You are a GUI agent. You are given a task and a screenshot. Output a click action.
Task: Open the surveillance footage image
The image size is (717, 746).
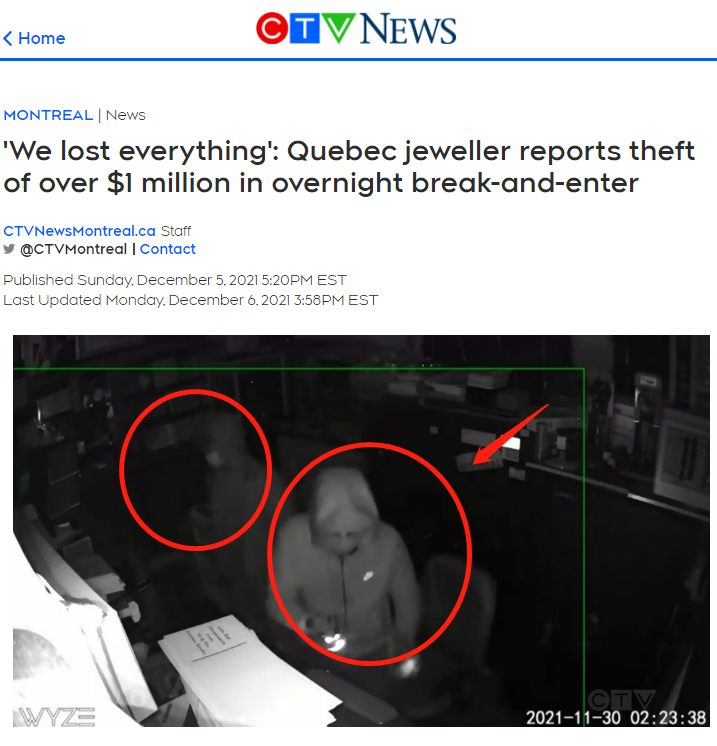[361, 530]
